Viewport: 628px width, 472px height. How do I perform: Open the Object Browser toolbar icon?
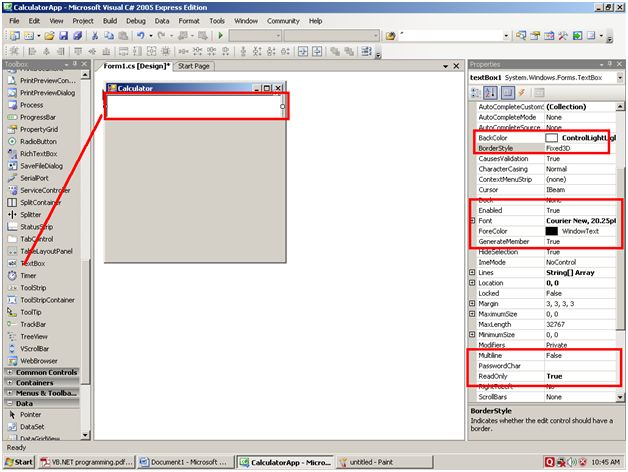coord(549,36)
